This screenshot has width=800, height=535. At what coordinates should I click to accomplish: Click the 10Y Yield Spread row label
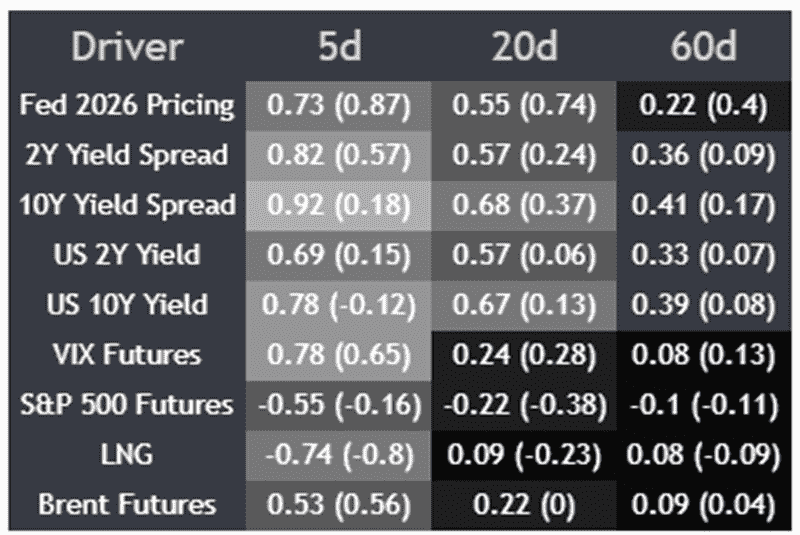(127, 205)
